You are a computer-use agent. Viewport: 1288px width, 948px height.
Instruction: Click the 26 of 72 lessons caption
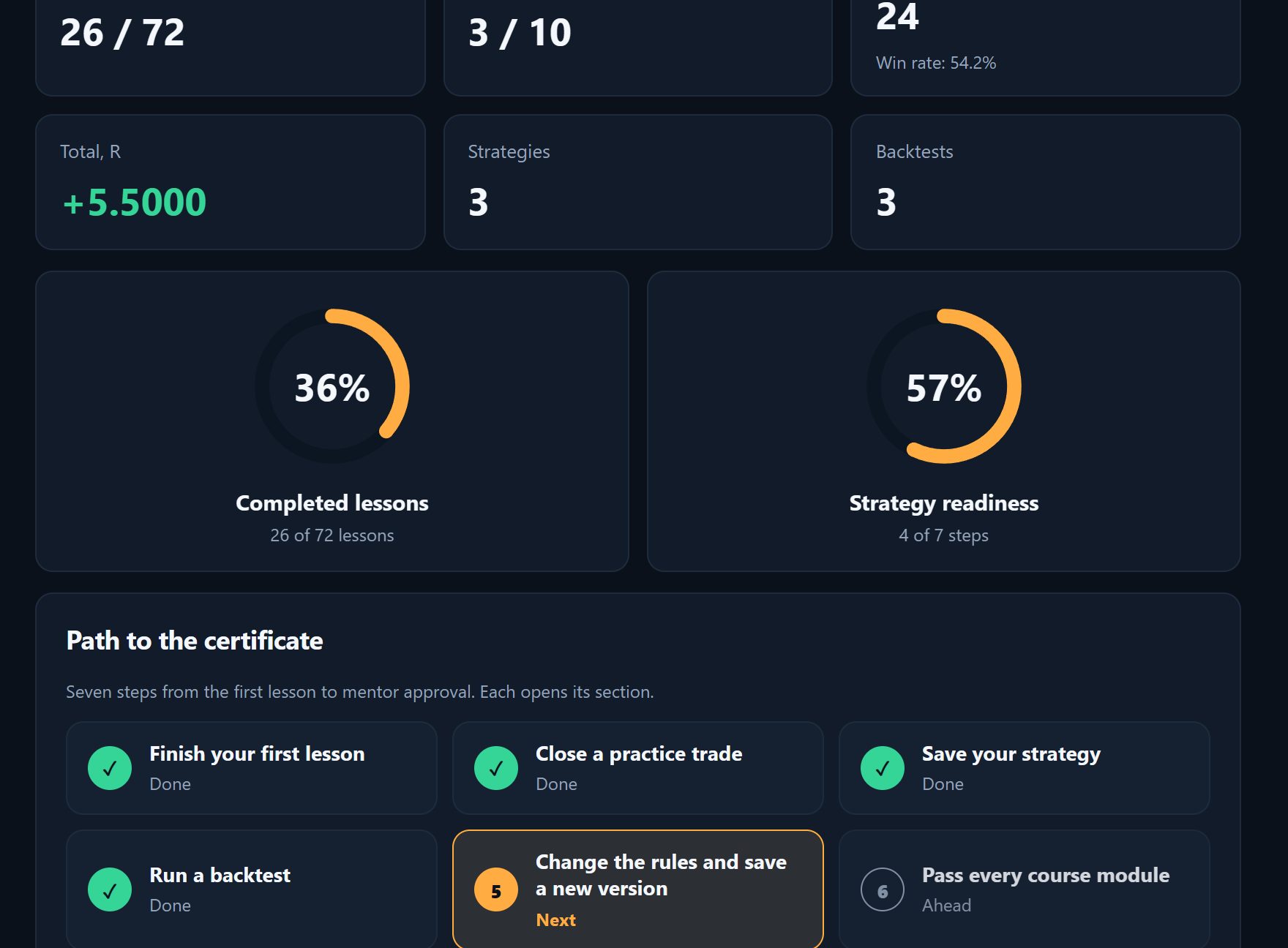point(332,535)
